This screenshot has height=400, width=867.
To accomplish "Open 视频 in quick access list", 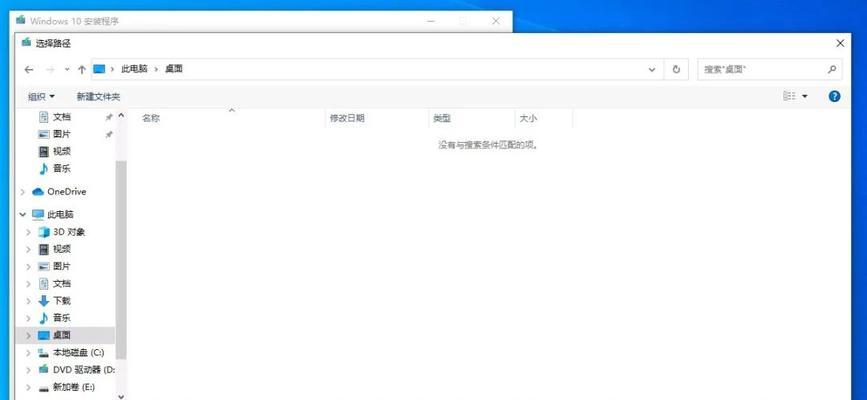I will click(62, 151).
